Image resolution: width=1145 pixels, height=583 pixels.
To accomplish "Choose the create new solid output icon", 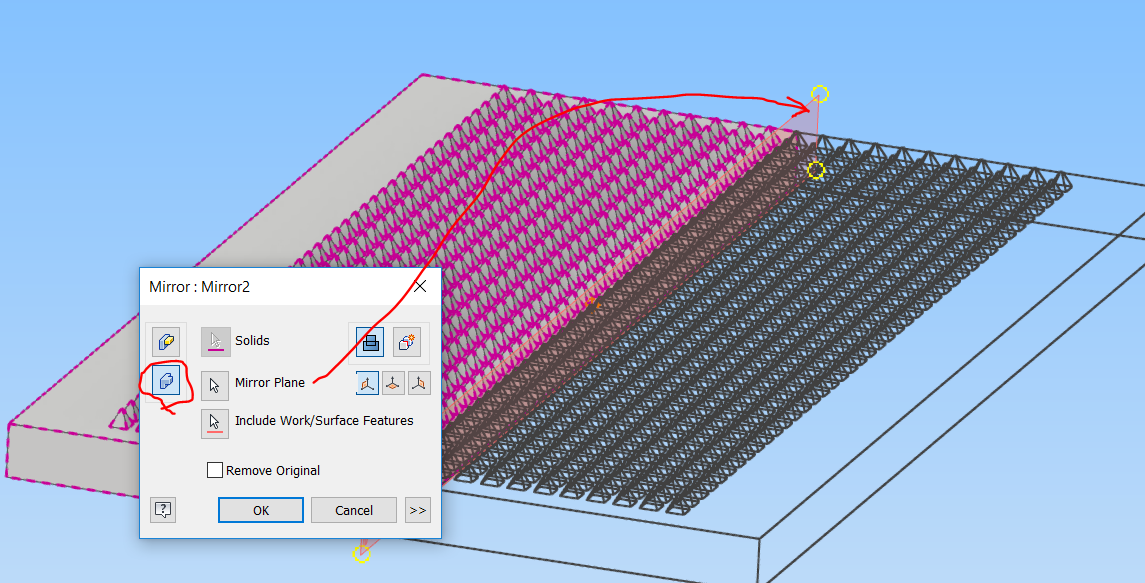I will pos(406,341).
